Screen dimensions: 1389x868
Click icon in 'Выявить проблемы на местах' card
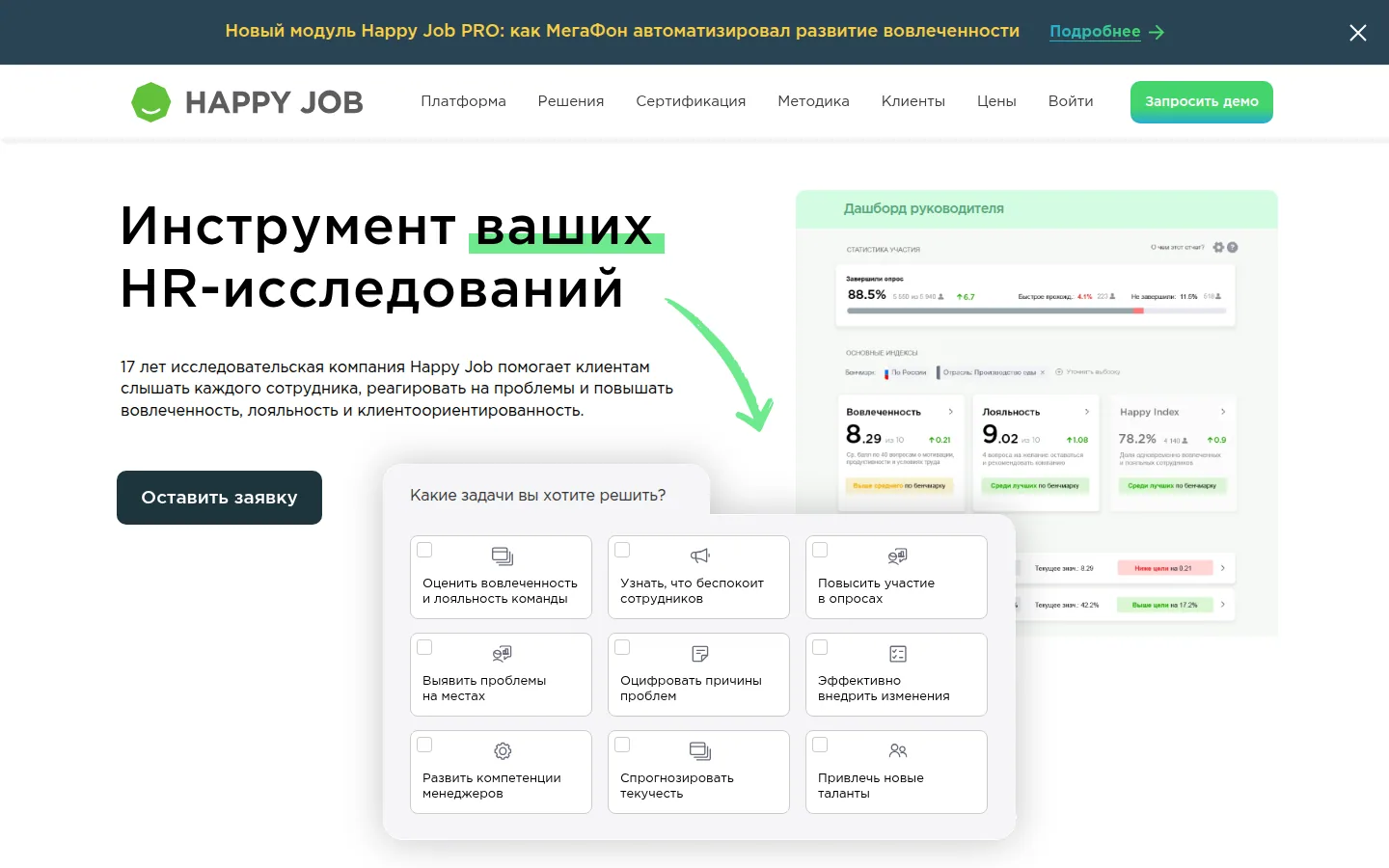coord(502,654)
